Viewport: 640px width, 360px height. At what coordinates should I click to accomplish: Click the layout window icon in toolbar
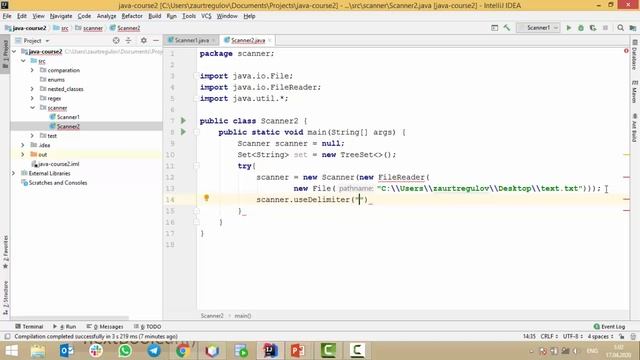pos(494,28)
